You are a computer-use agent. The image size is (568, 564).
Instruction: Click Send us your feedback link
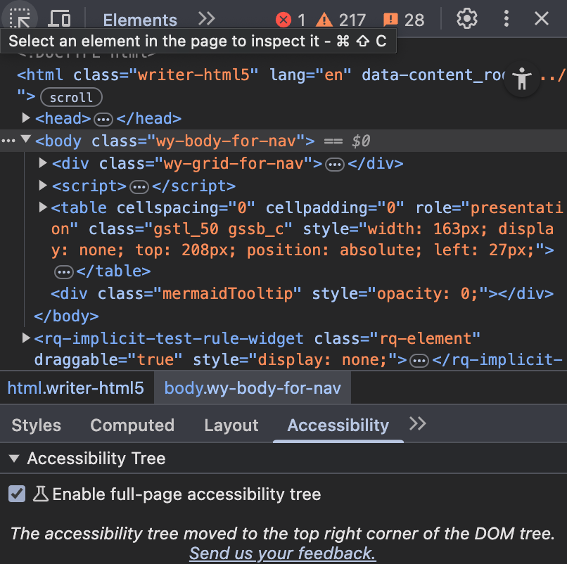[x=283, y=553]
